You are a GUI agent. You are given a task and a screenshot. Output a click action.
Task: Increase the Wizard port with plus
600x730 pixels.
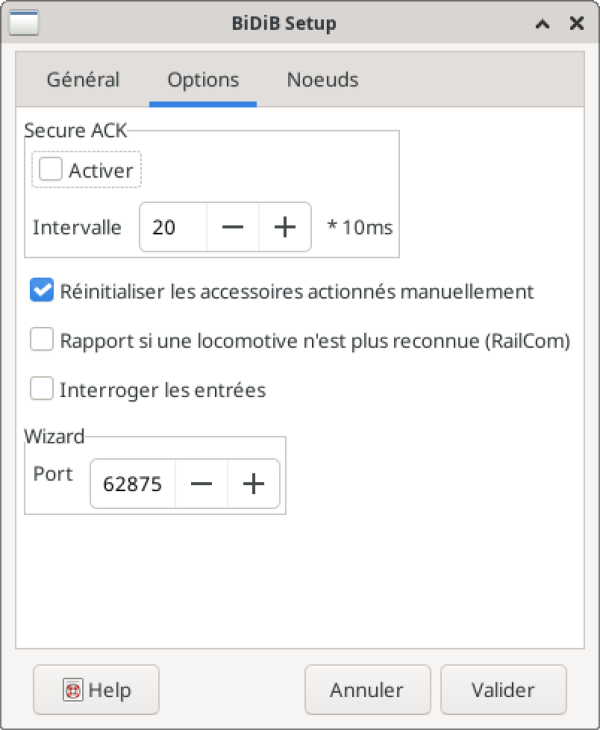click(253, 485)
